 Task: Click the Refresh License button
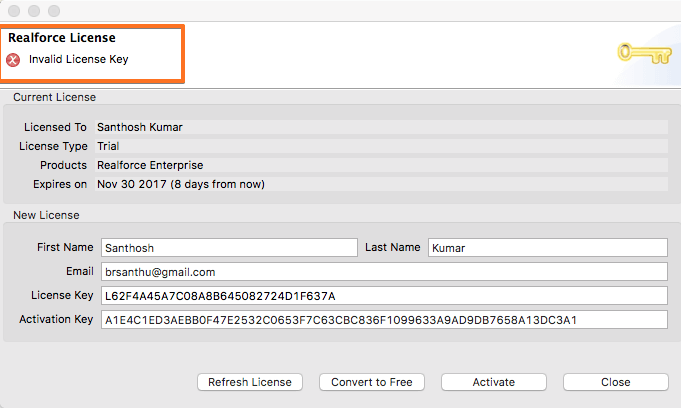coord(250,382)
